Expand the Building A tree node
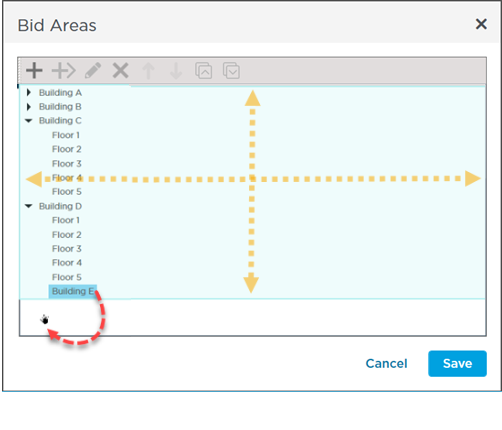Image resolution: width=502 pixels, height=430 pixels. point(29,92)
